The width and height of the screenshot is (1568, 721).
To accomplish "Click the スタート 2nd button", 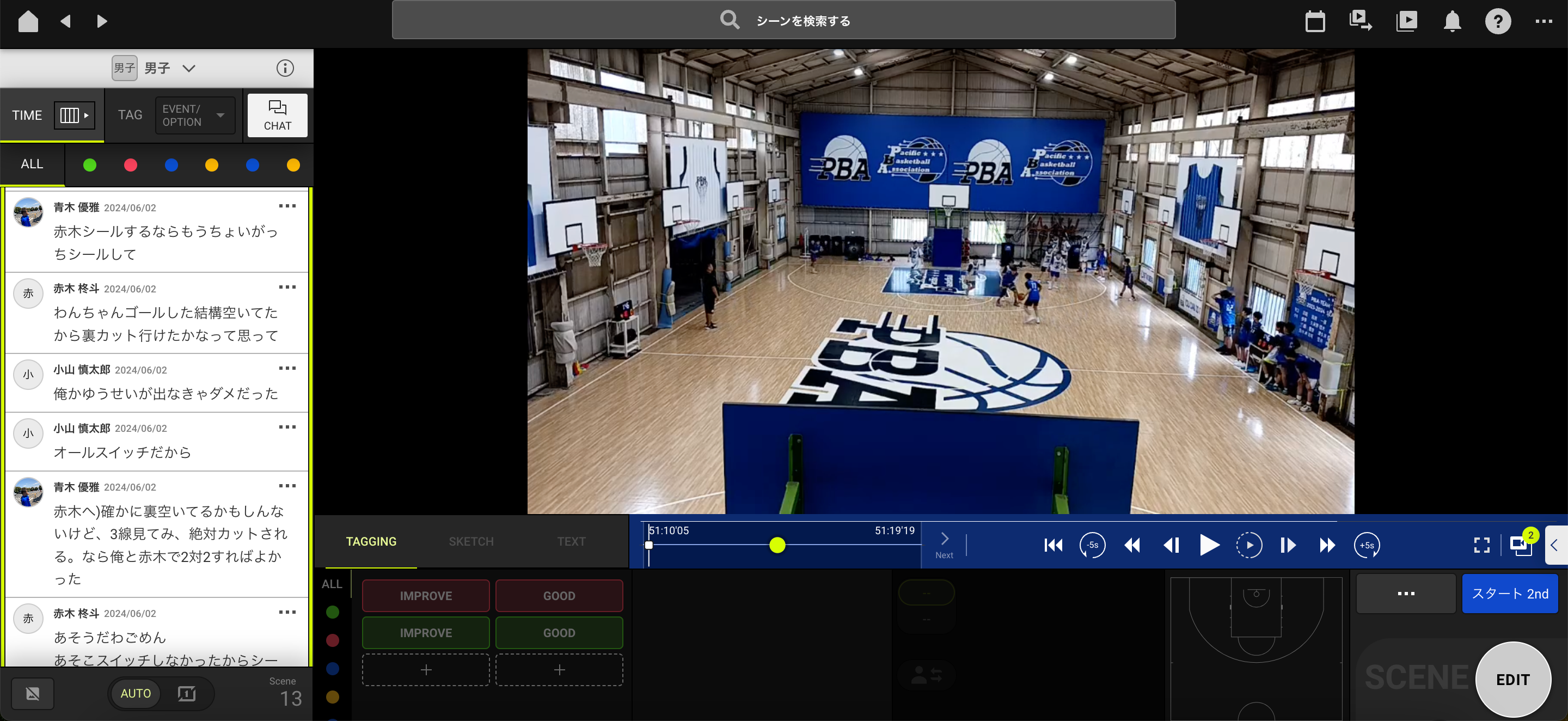I will click(1509, 594).
